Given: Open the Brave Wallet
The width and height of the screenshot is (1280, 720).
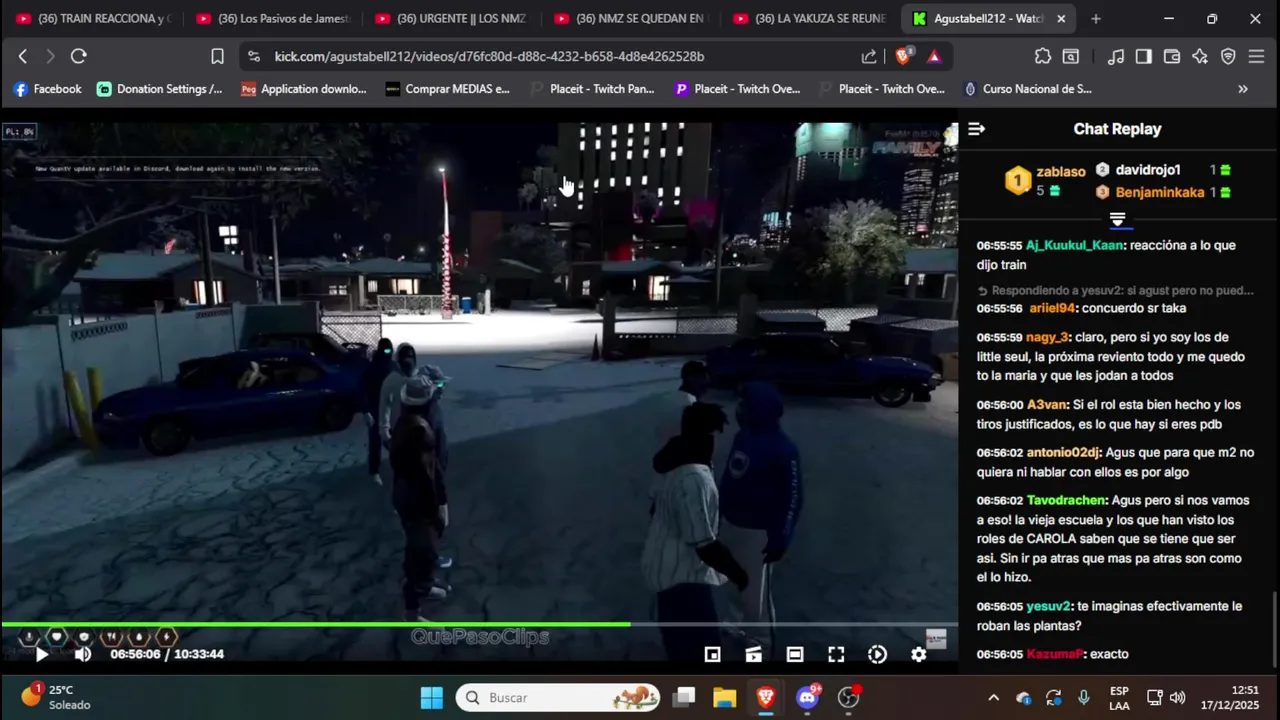Looking at the screenshot, I should [1172, 57].
